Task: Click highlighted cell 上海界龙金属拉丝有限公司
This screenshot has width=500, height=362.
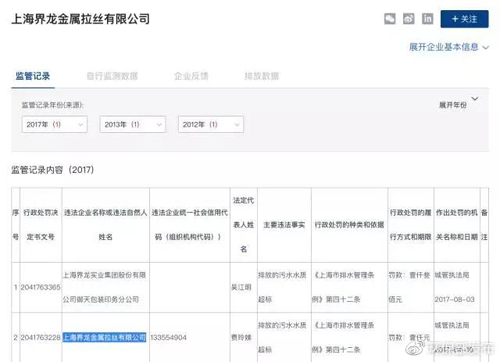Action: coord(104,337)
